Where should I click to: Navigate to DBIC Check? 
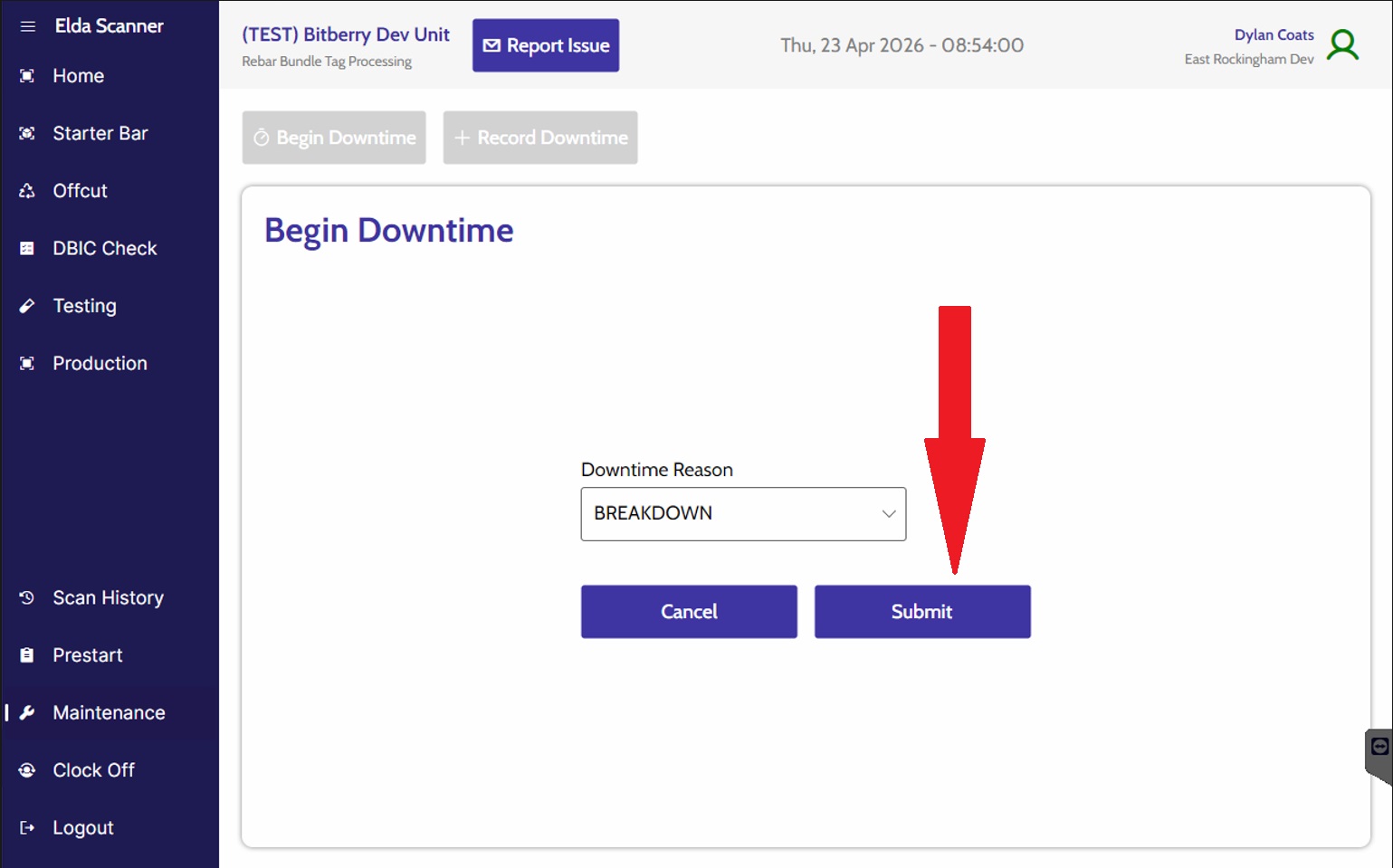[110, 248]
